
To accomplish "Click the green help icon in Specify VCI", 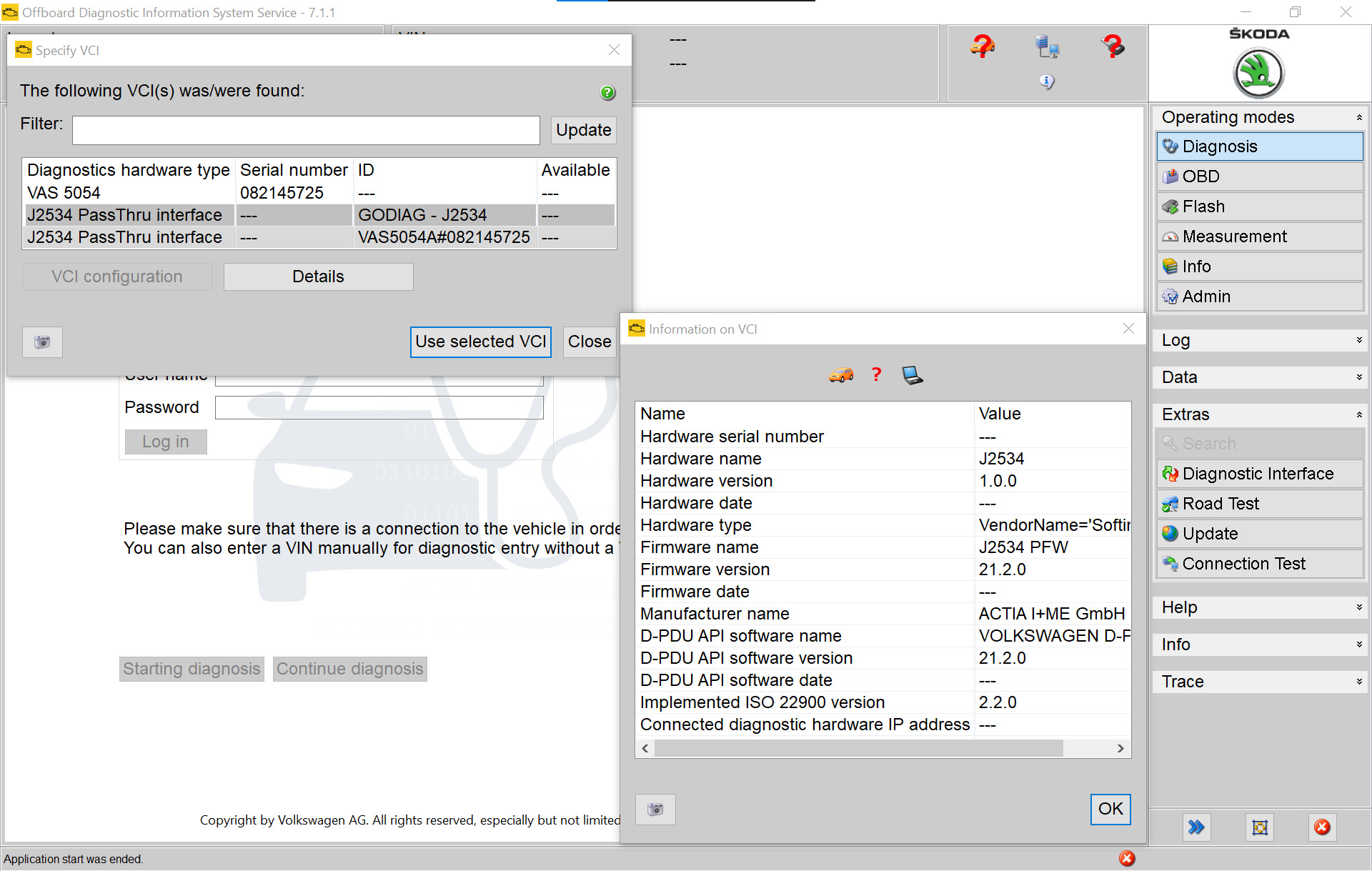I will click(x=607, y=92).
